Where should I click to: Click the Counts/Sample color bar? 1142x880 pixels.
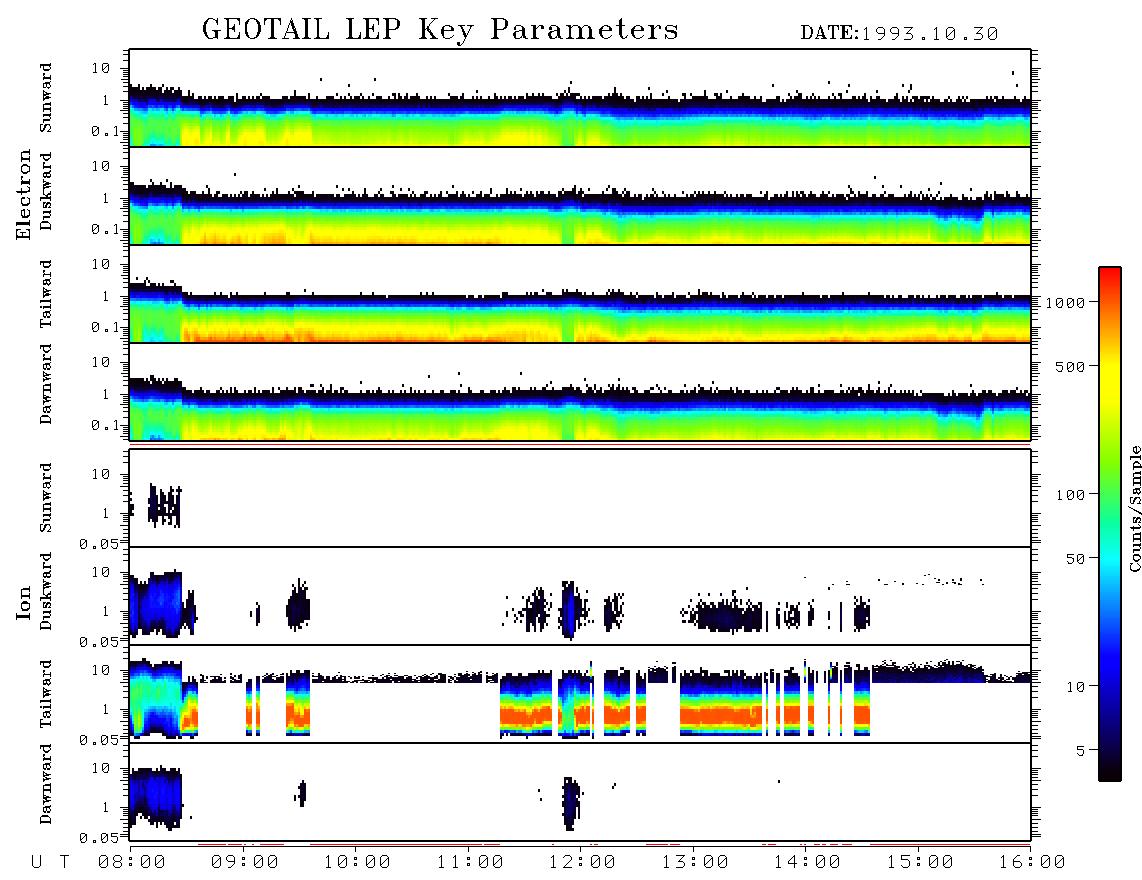[1109, 524]
